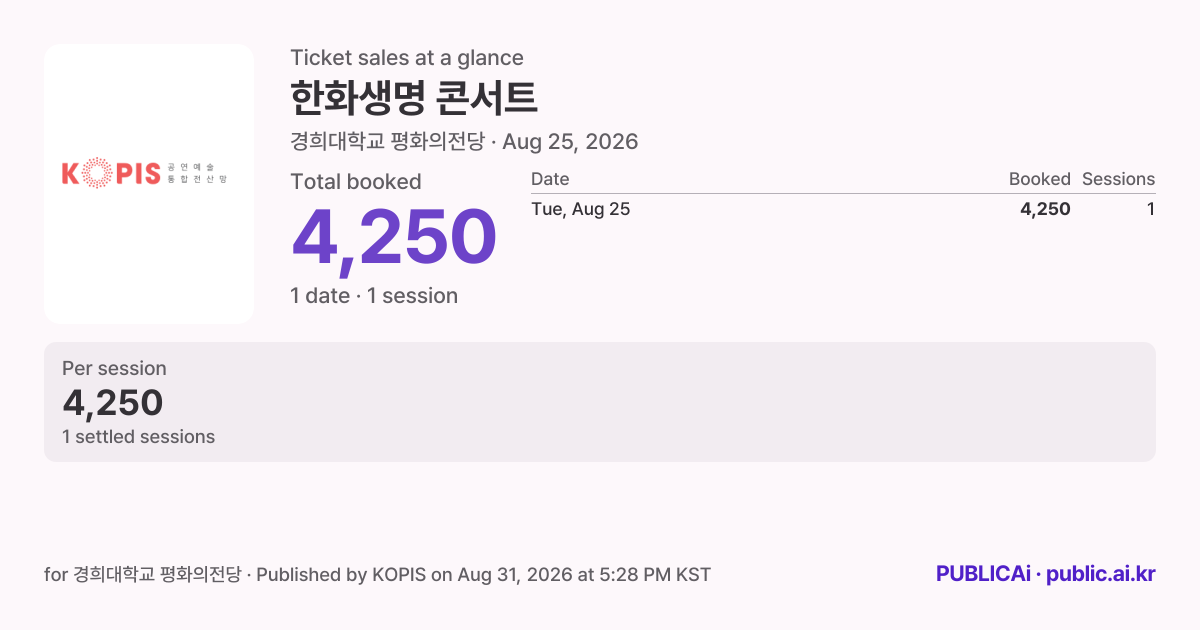
Task: Click the Total booked label
Action: (x=356, y=182)
